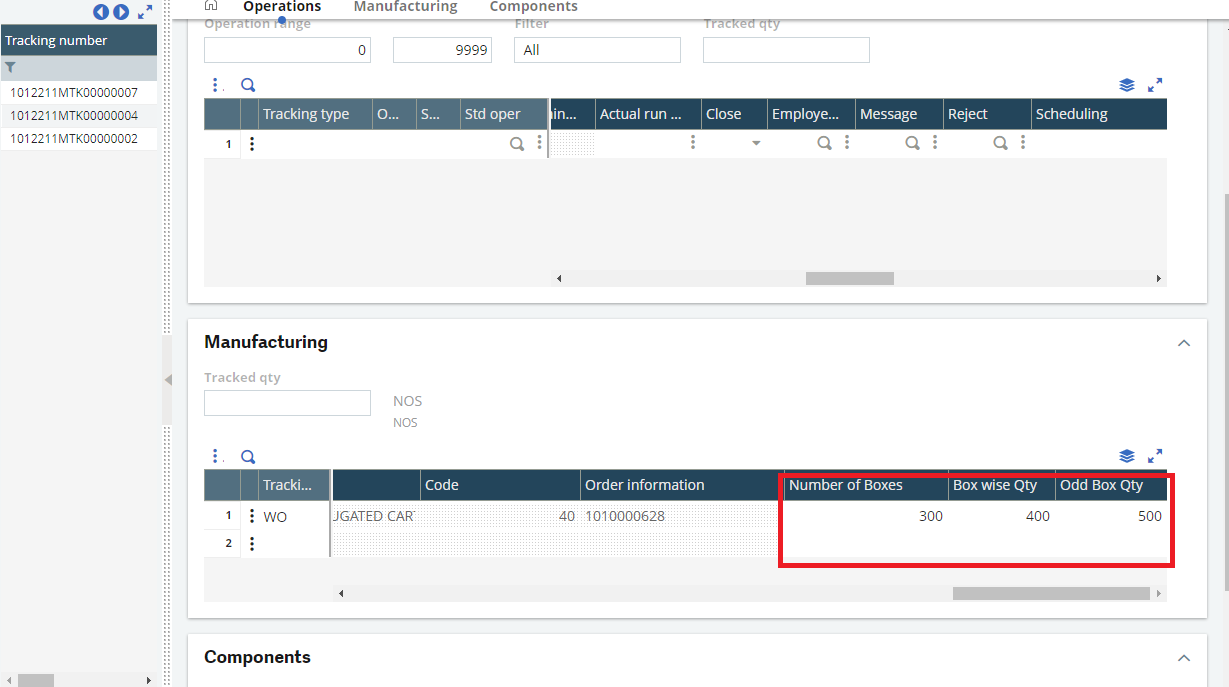The width and height of the screenshot is (1229, 687).
Task: Click the search magnifier above the Manufacturing grid
Action: [x=247, y=456]
